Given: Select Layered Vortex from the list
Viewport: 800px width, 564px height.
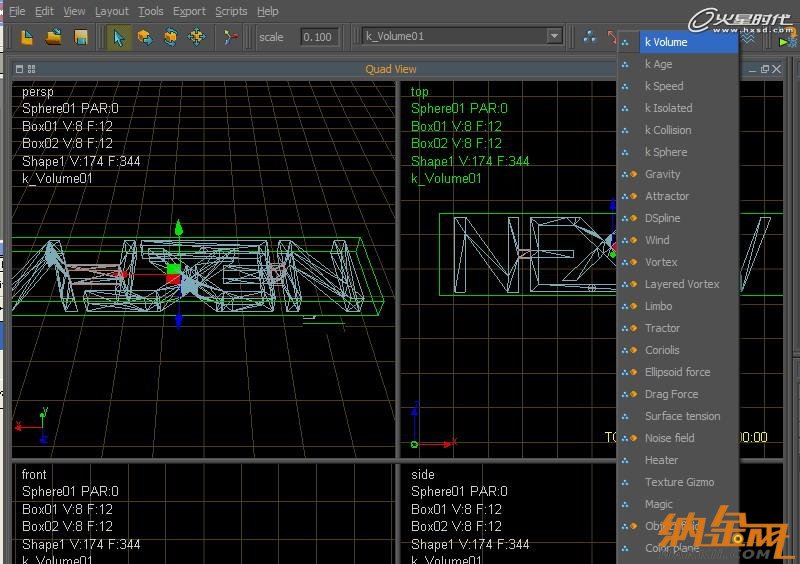Looking at the screenshot, I should coord(681,284).
